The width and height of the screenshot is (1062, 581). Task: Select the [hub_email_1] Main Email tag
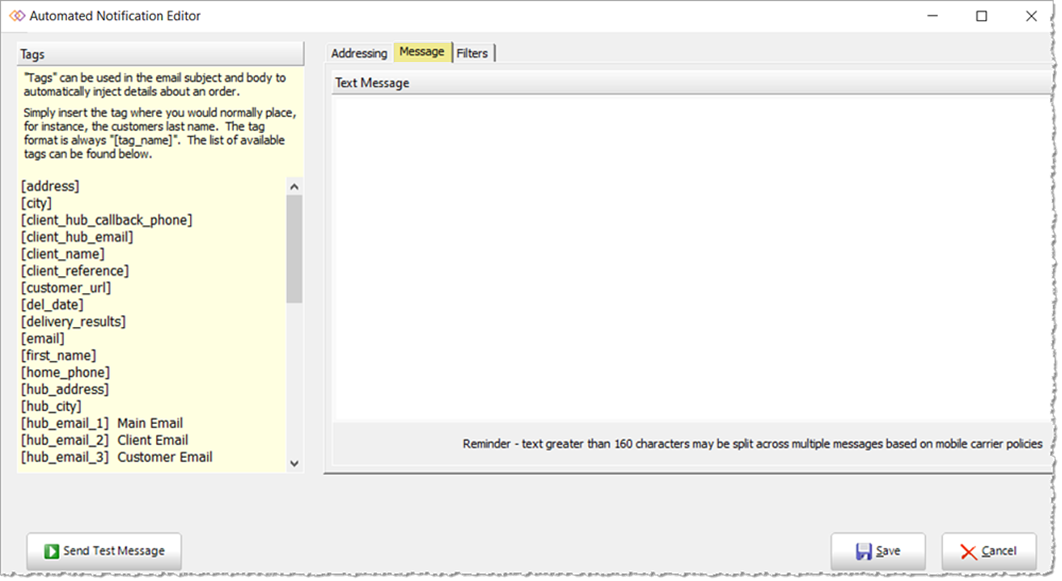click(102, 423)
